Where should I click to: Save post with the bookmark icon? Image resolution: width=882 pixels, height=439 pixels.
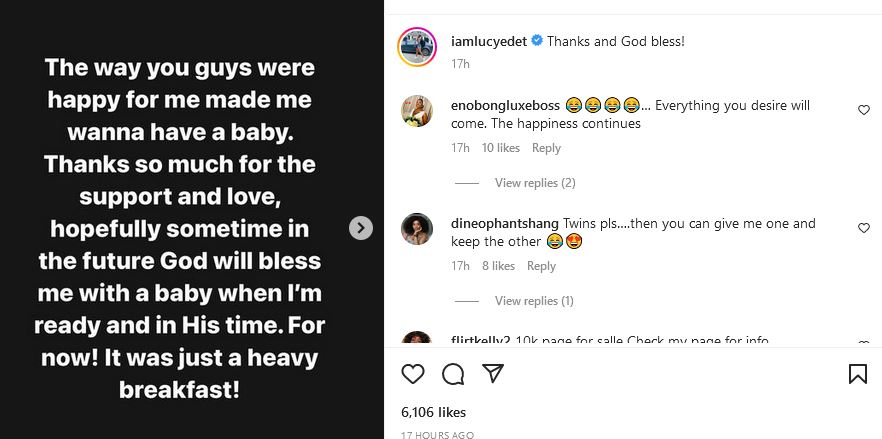click(x=857, y=374)
